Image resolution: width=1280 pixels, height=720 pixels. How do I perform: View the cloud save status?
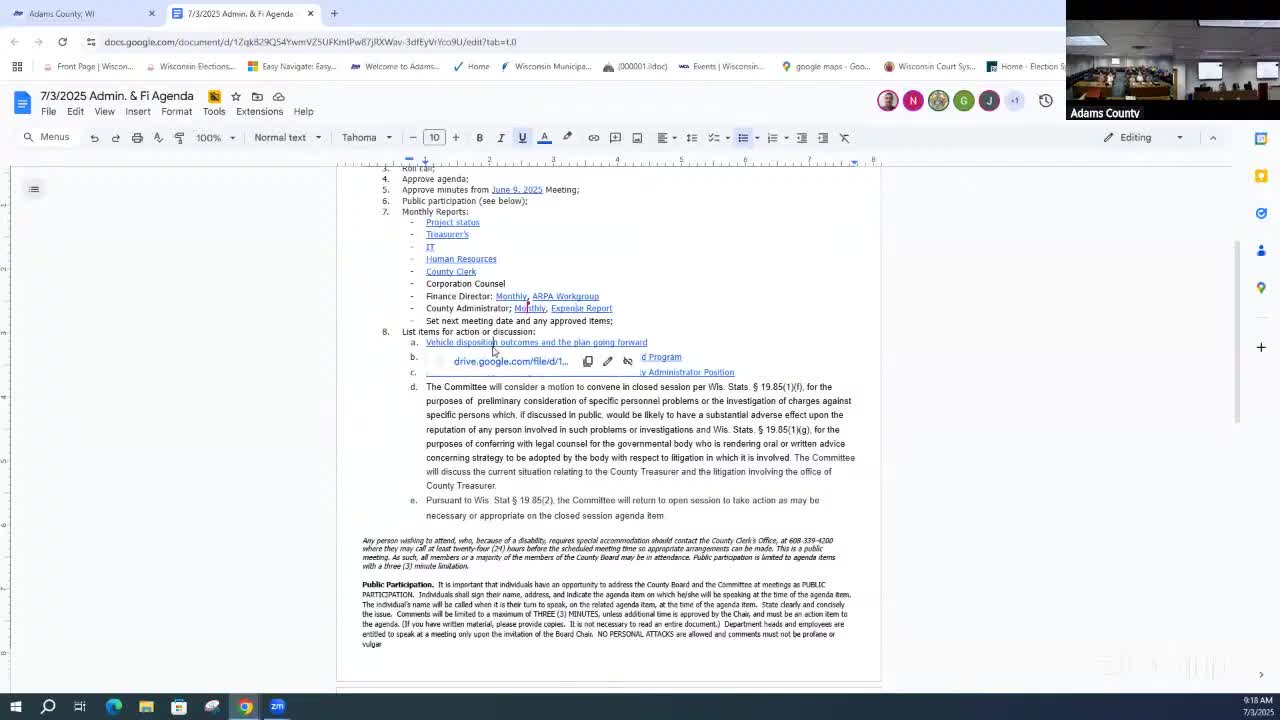pos(278,96)
